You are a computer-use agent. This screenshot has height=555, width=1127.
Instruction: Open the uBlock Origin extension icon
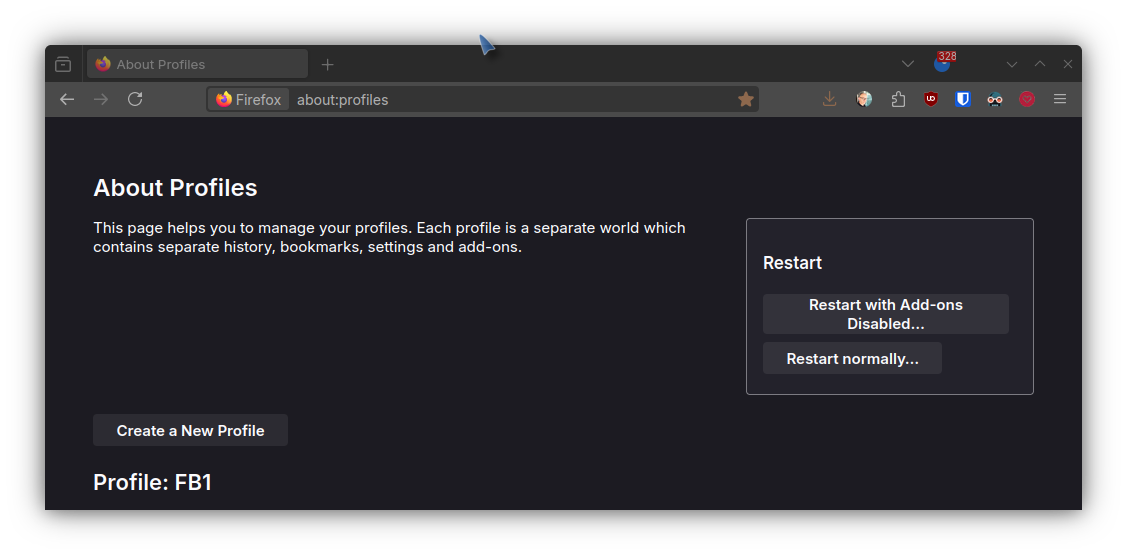[x=931, y=99]
